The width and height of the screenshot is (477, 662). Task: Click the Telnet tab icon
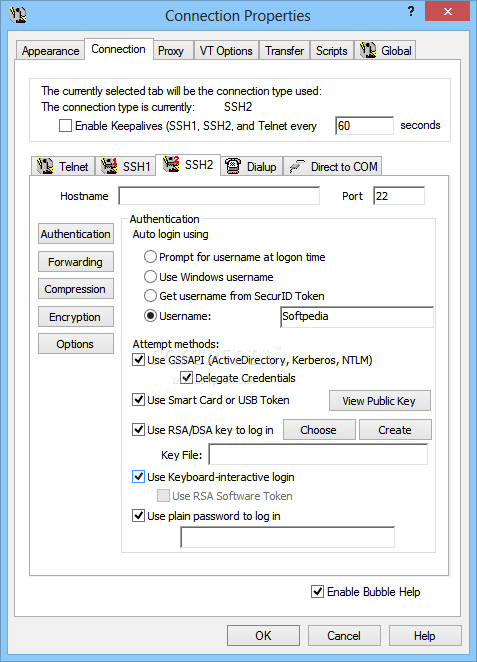[45, 166]
